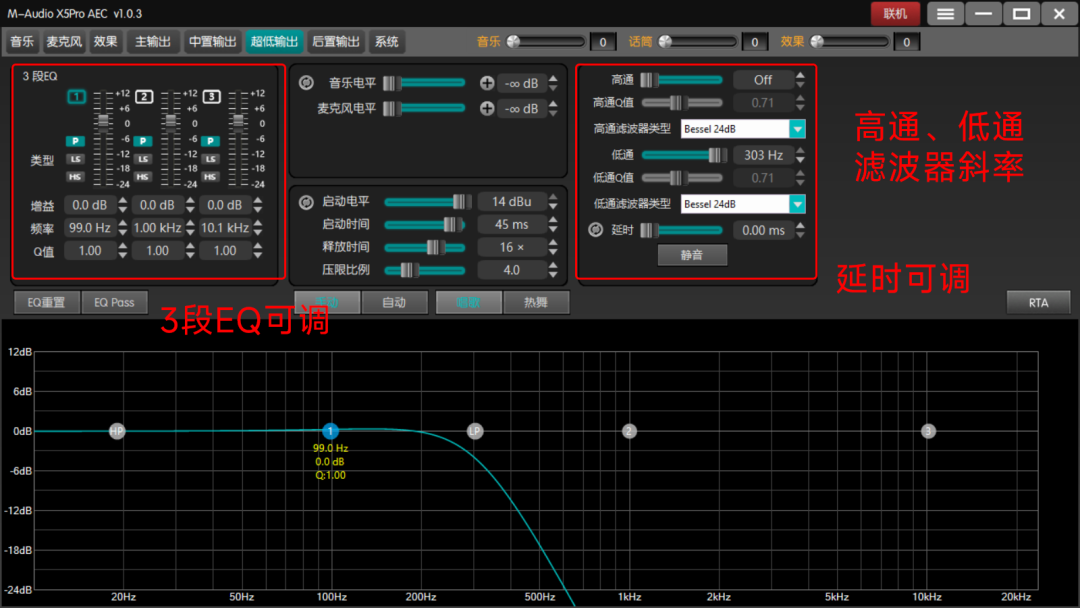
Task: Click the EQ Pass button
Action: coord(114,302)
